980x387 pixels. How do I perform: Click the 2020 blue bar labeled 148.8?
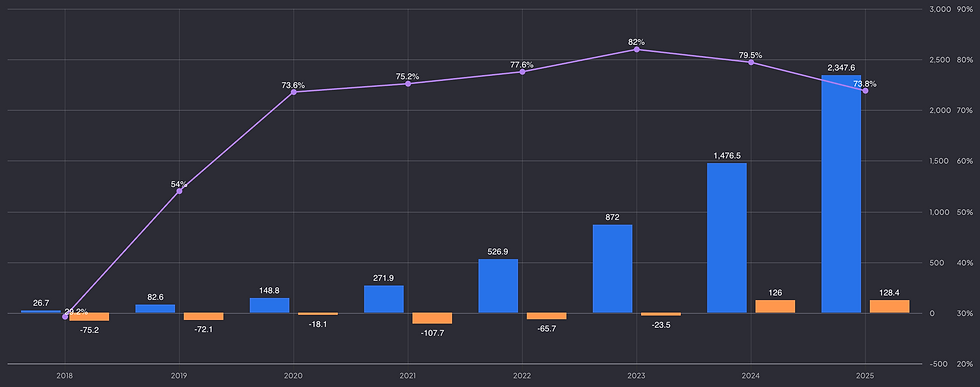pos(269,305)
